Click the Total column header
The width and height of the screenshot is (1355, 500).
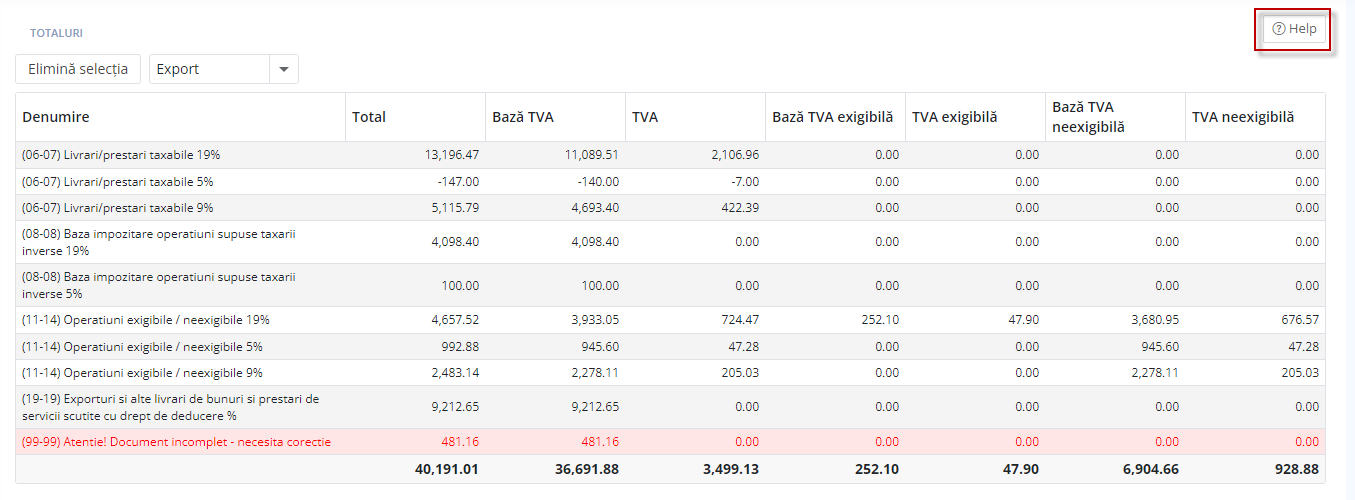[x=369, y=117]
